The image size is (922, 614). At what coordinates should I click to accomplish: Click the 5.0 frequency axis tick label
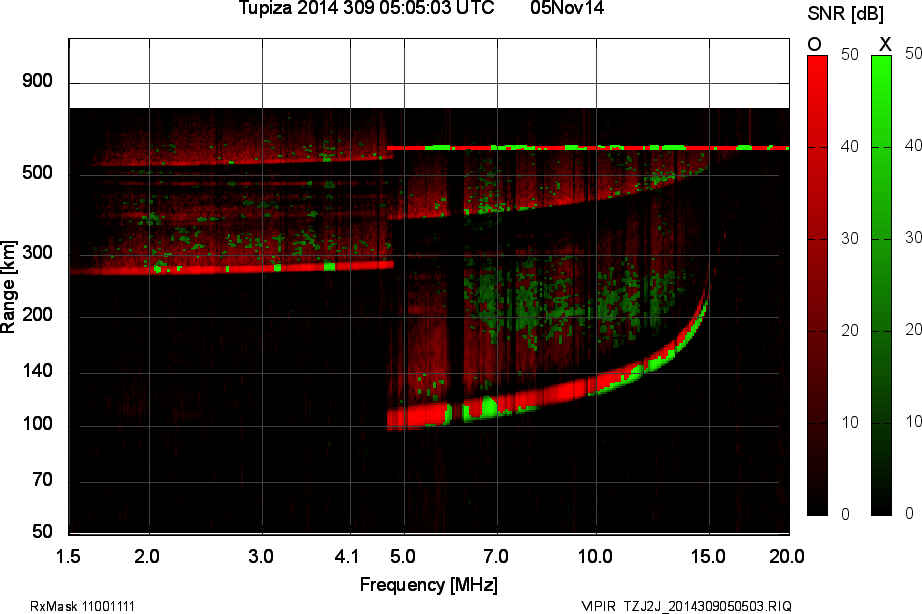(403, 556)
